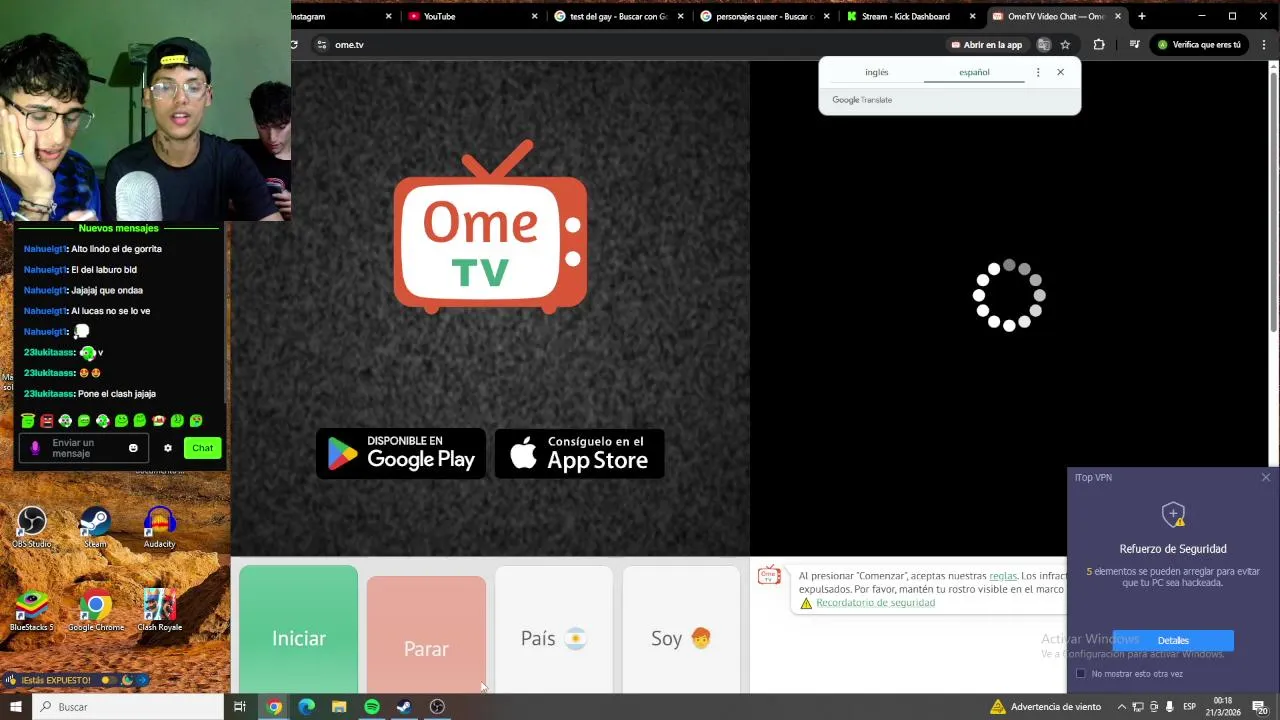This screenshot has width=1280, height=720.
Task: Click the Parar button
Action: (x=426, y=634)
